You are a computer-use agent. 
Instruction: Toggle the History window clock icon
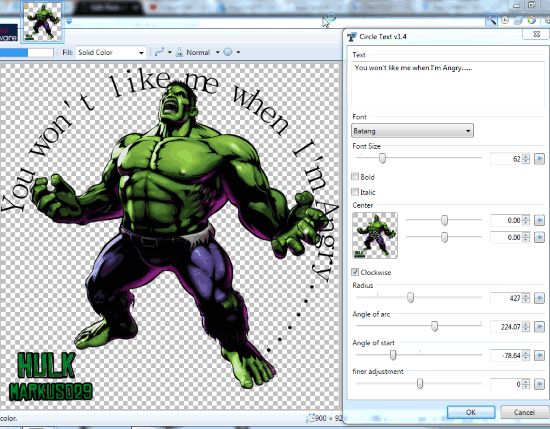click(505, 20)
